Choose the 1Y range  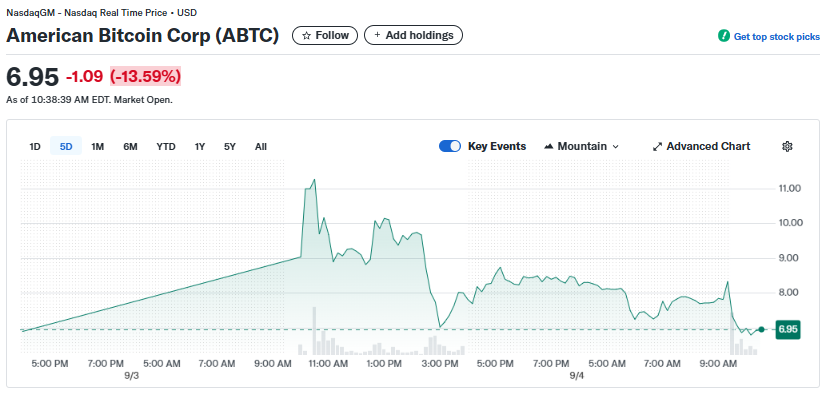click(x=199, y=147)
